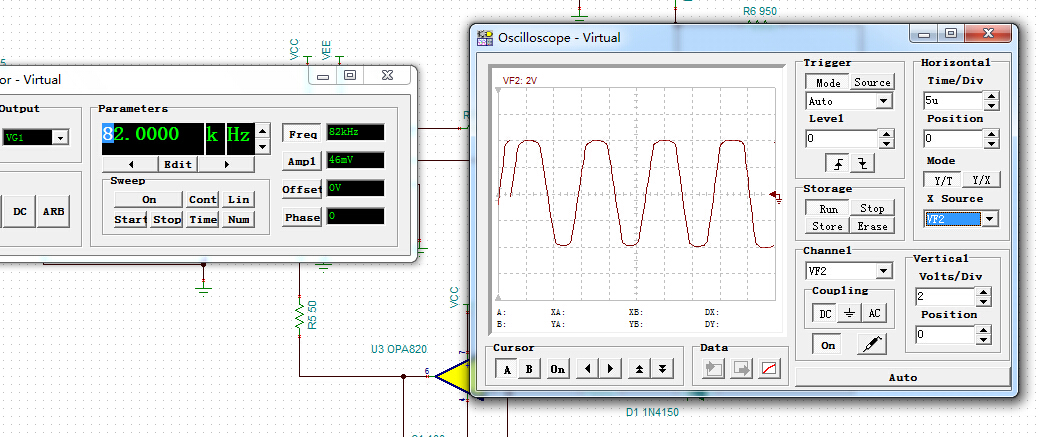
Task: Click the U3 OPA820 op-amp symbol in schematic
Action: [453, 377]
